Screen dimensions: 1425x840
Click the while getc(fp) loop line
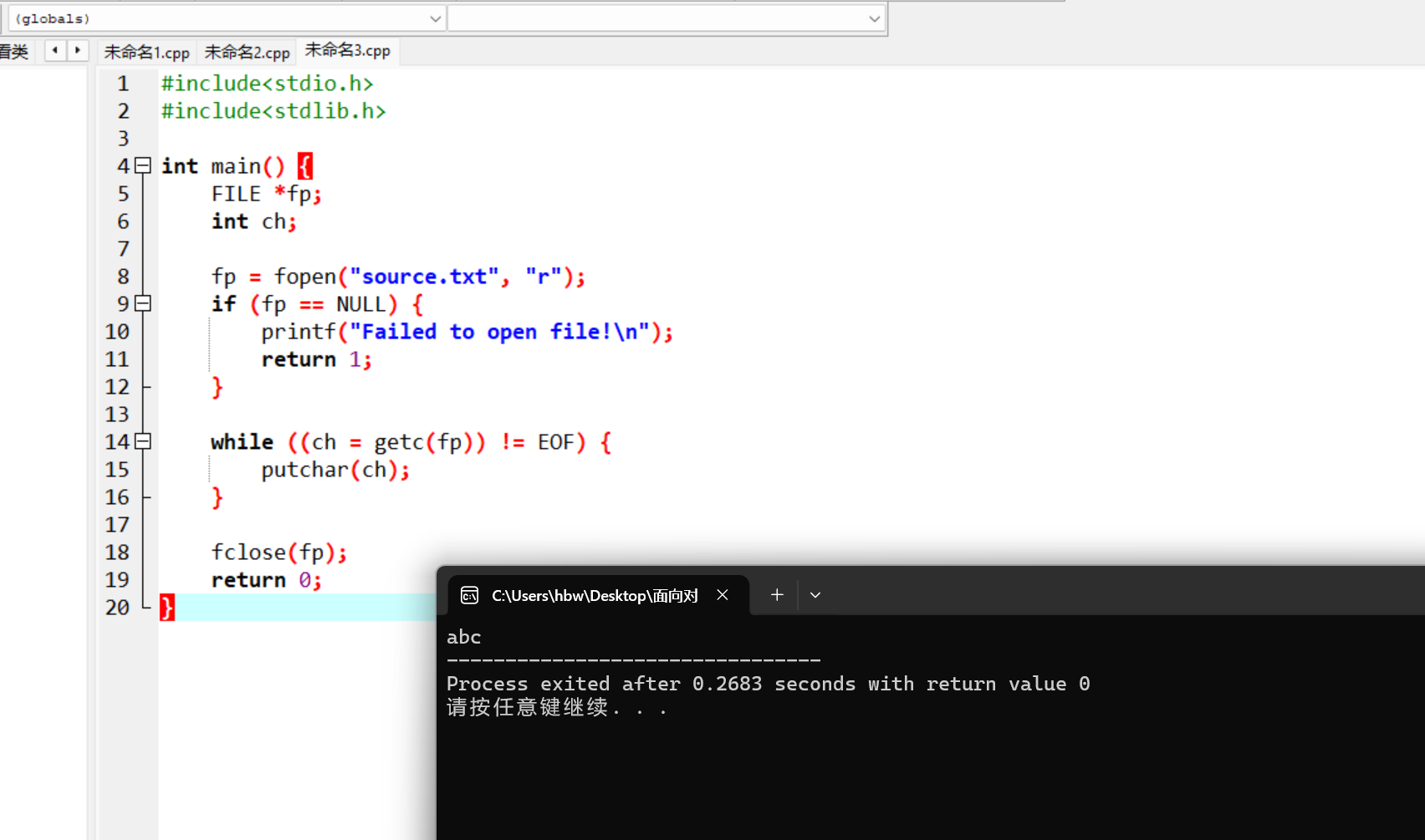click(x=411, y=442)
